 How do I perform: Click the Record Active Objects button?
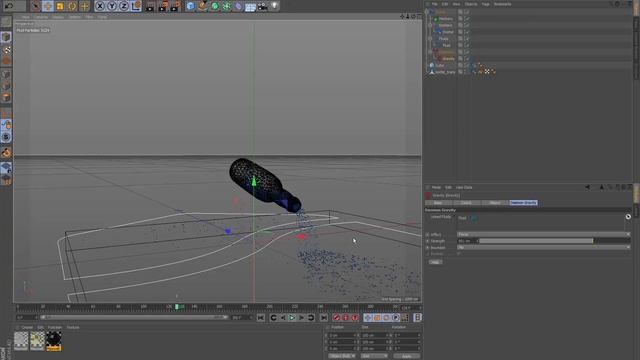337,318
